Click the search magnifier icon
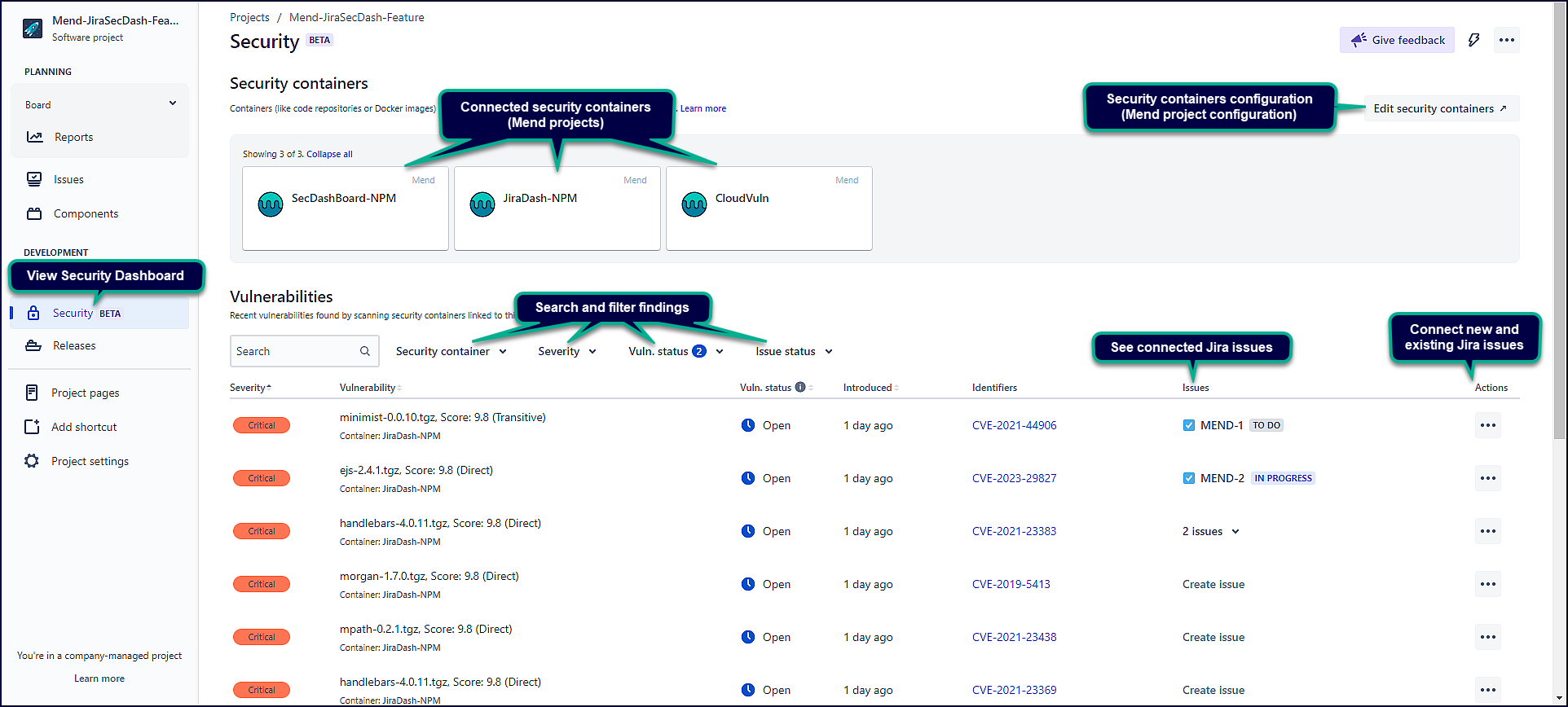The height and width of the screenshot is (707, 1568). point(365,351)
